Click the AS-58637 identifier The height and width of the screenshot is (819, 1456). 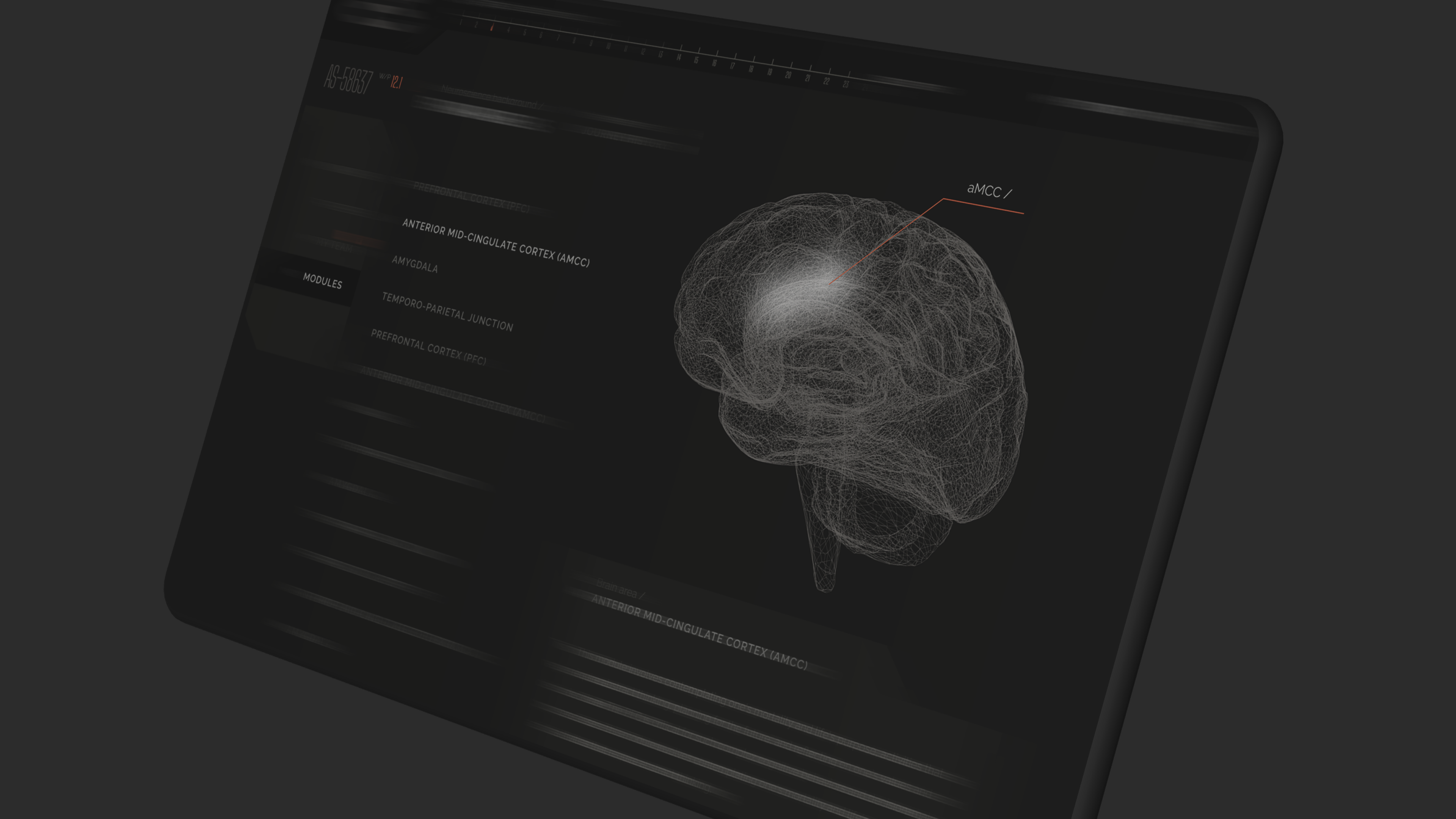(348, 80)
